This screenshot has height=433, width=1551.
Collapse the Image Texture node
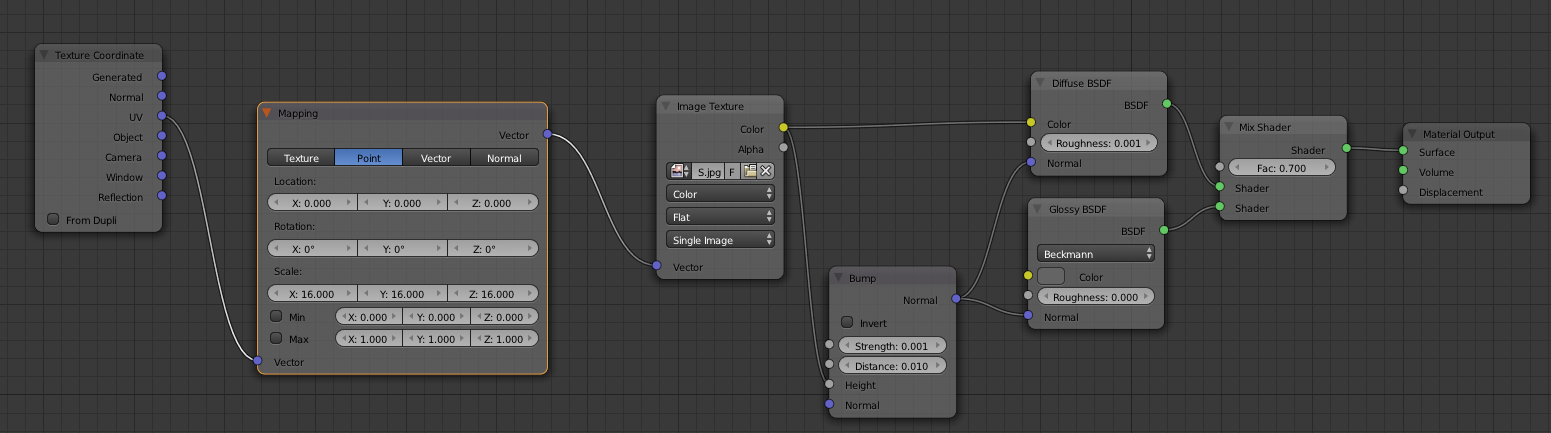tap(667, 106)
